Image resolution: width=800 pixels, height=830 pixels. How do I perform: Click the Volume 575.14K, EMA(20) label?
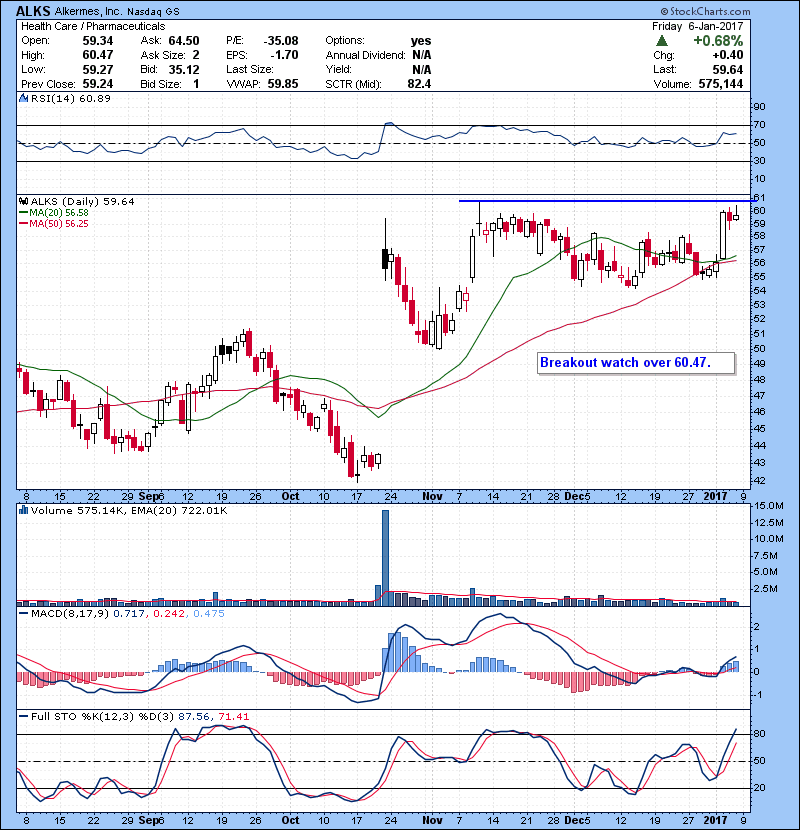pyautogui.click(x=129, y=511)
